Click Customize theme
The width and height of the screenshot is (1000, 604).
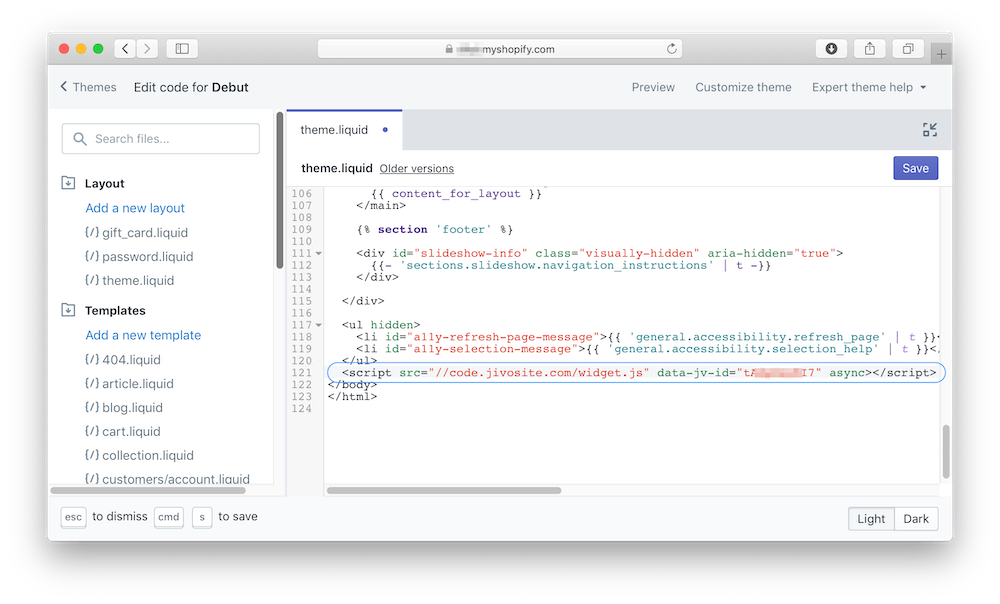point(743,87)
